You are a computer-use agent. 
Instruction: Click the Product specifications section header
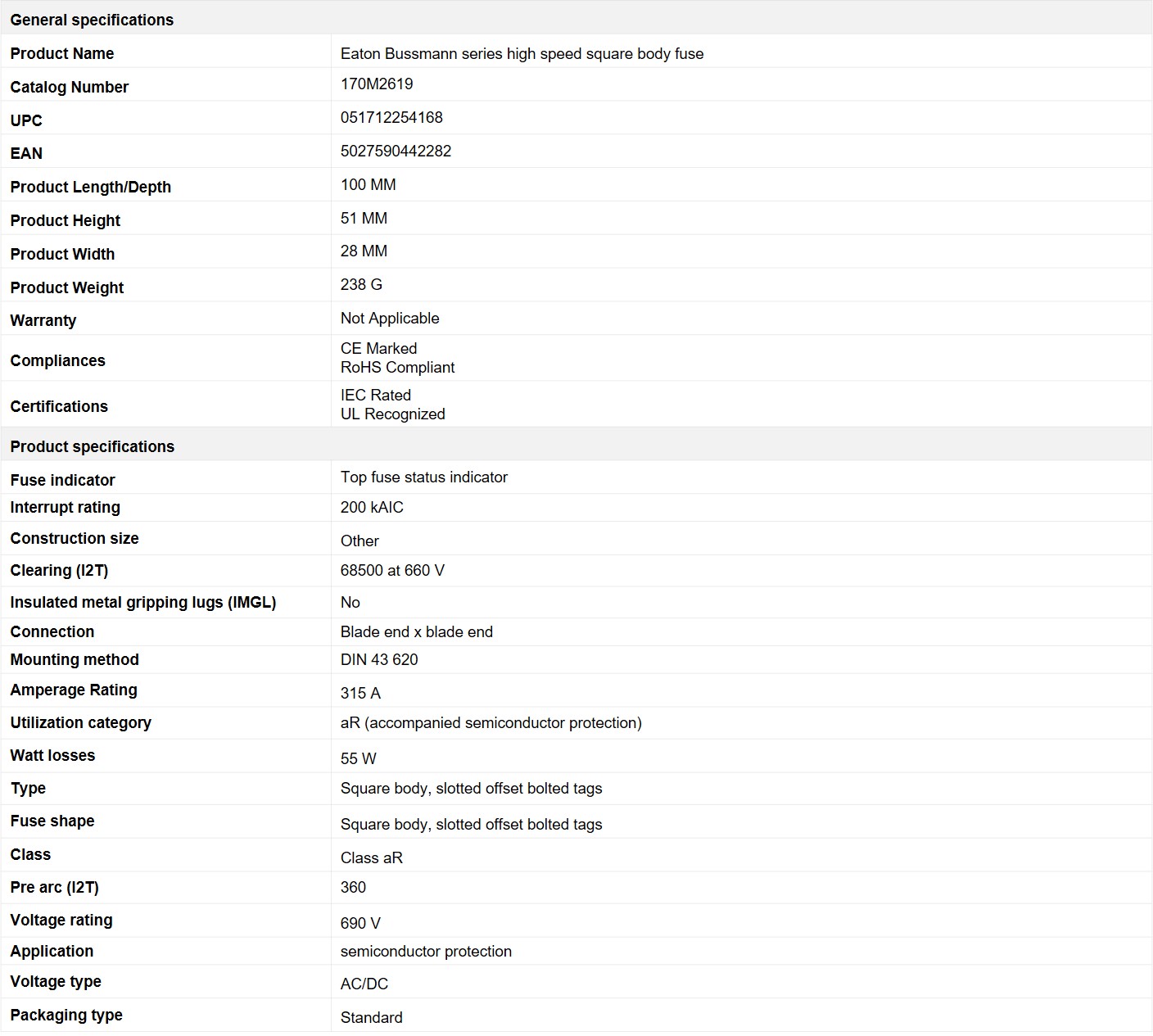coord(92,446)
